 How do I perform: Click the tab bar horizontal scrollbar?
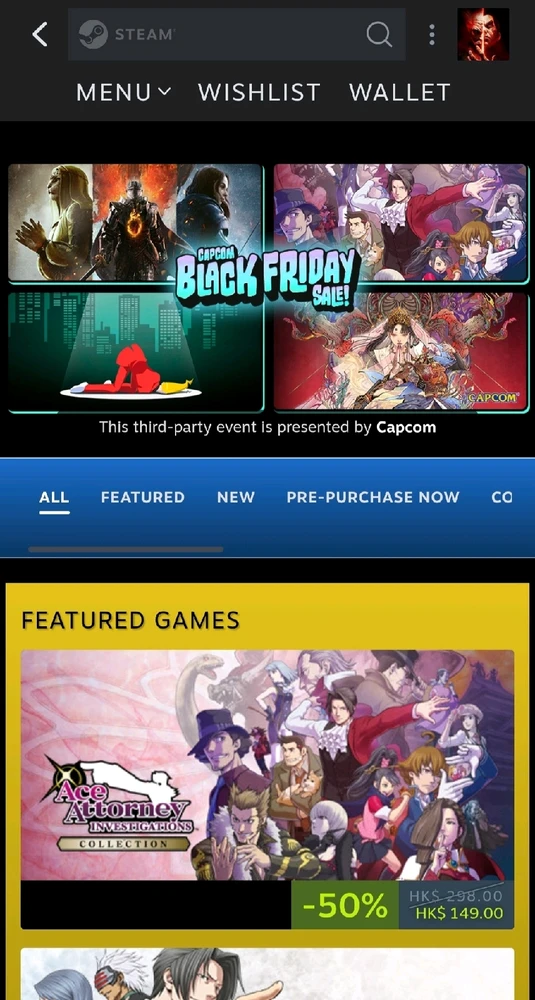pyautogui.click(x=126, y=549)
